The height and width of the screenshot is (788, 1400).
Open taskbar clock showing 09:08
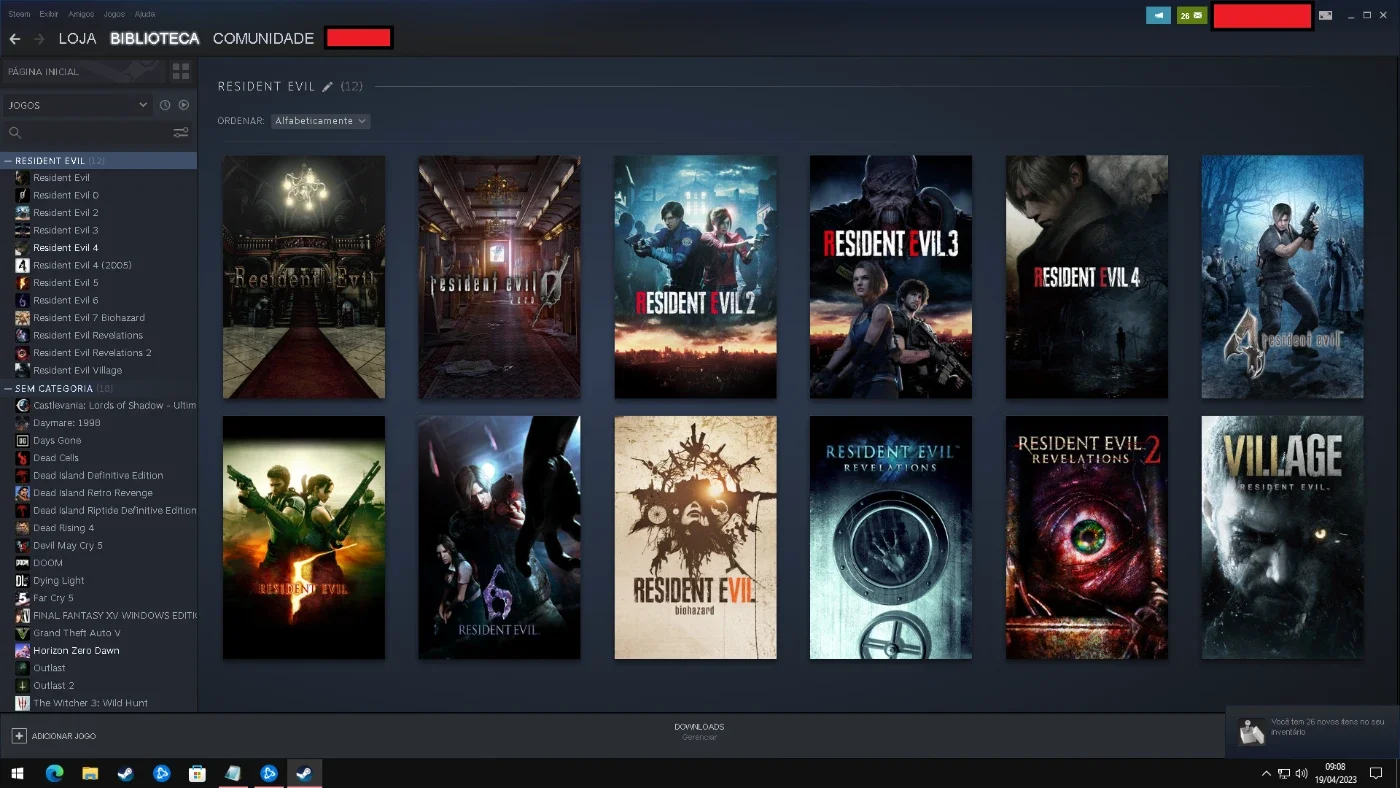pos(1335,773)
